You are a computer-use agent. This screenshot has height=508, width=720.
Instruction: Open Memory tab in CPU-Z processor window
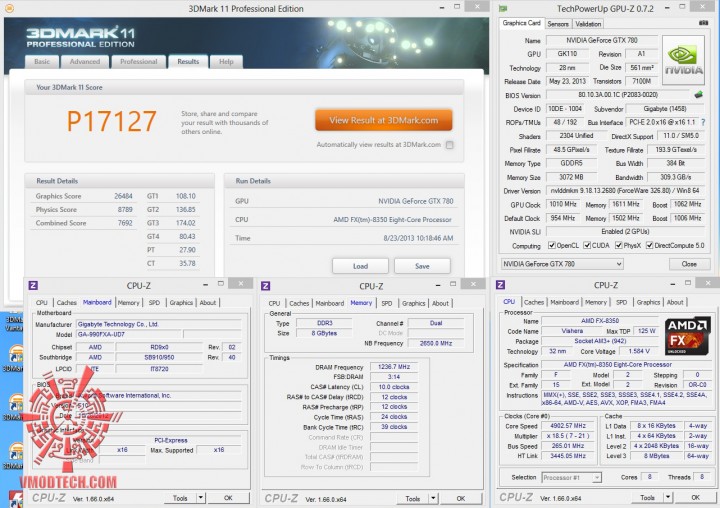[x=596, y=302]
